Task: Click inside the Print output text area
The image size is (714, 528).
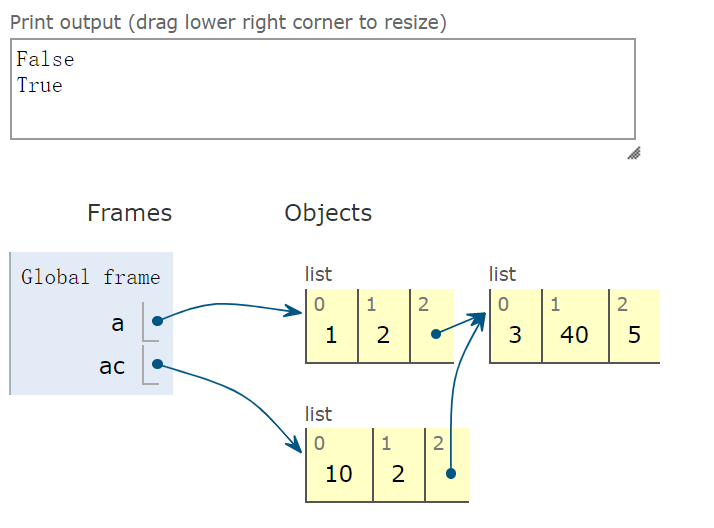Action: [x=323, y=89]
